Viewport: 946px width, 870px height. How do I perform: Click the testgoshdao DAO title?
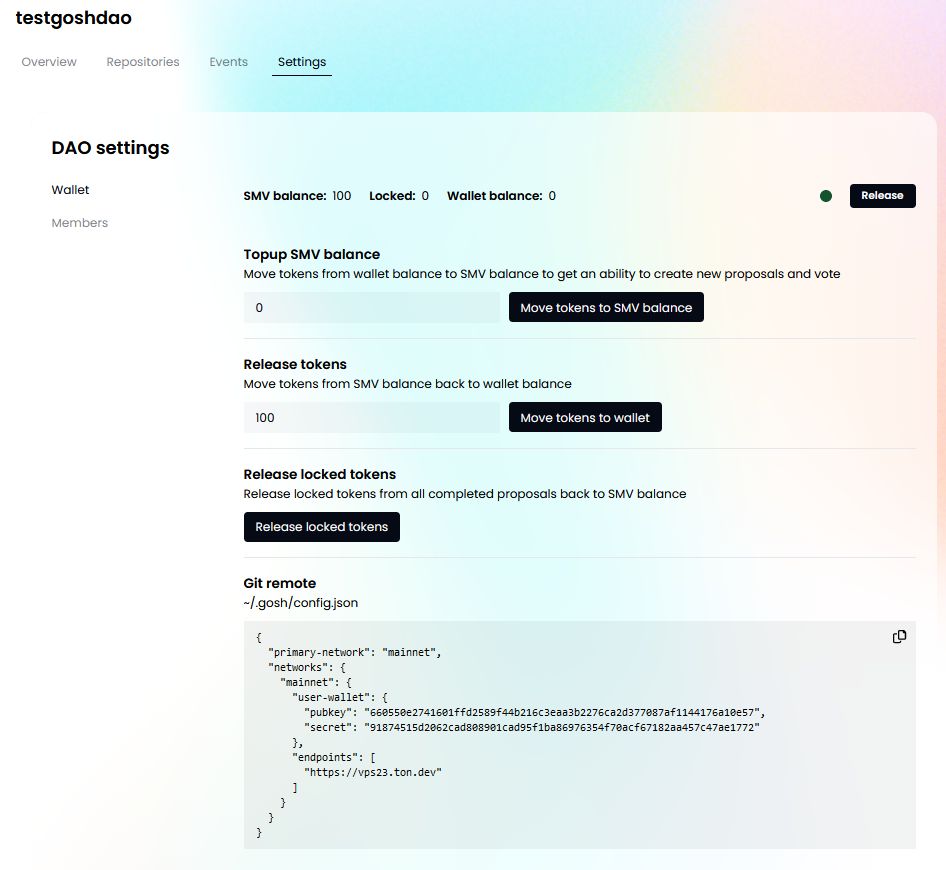coord(73,18)
